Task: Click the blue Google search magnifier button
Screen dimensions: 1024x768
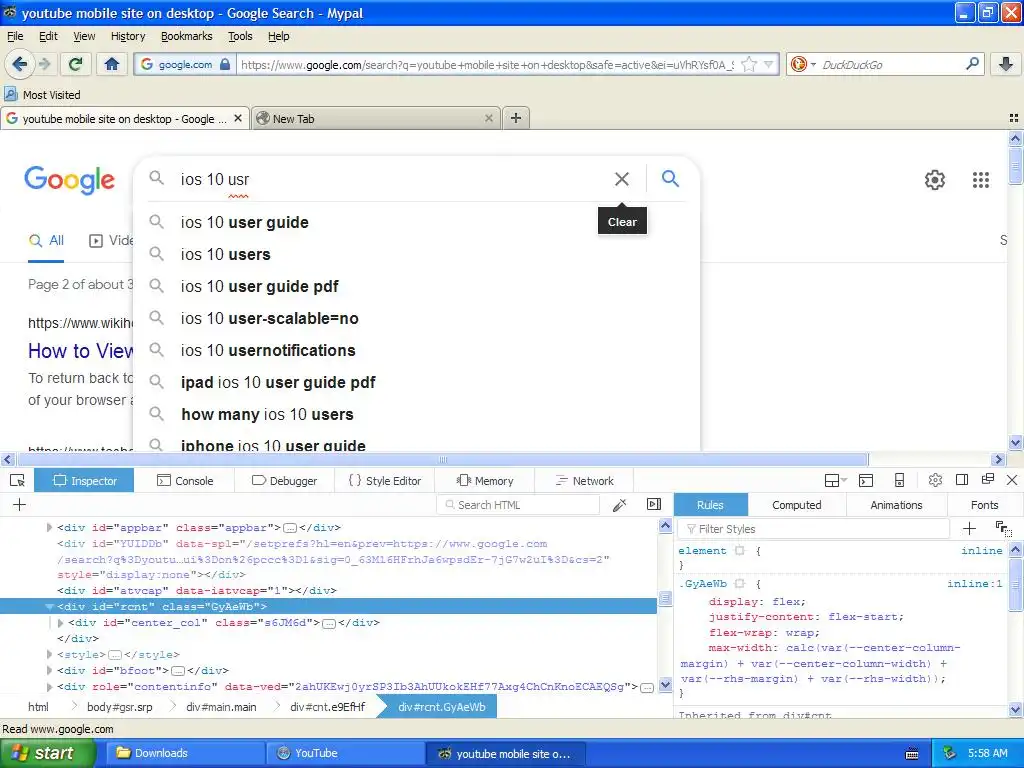Action: tap(670, 178)
